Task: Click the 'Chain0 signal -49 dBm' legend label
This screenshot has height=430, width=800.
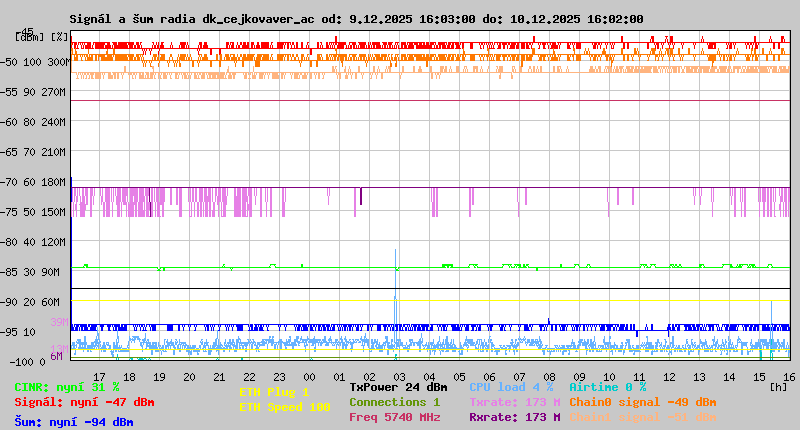Action: [643, 402]
